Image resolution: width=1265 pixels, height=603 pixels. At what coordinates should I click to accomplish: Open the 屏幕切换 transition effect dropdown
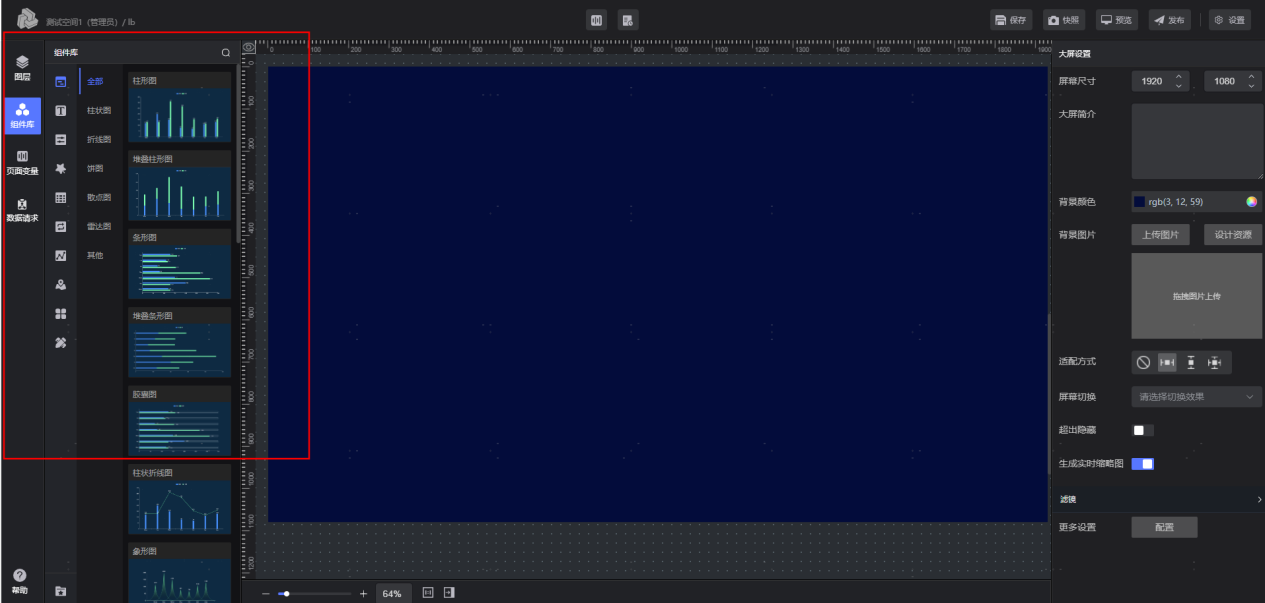(x=1196, y=397)
